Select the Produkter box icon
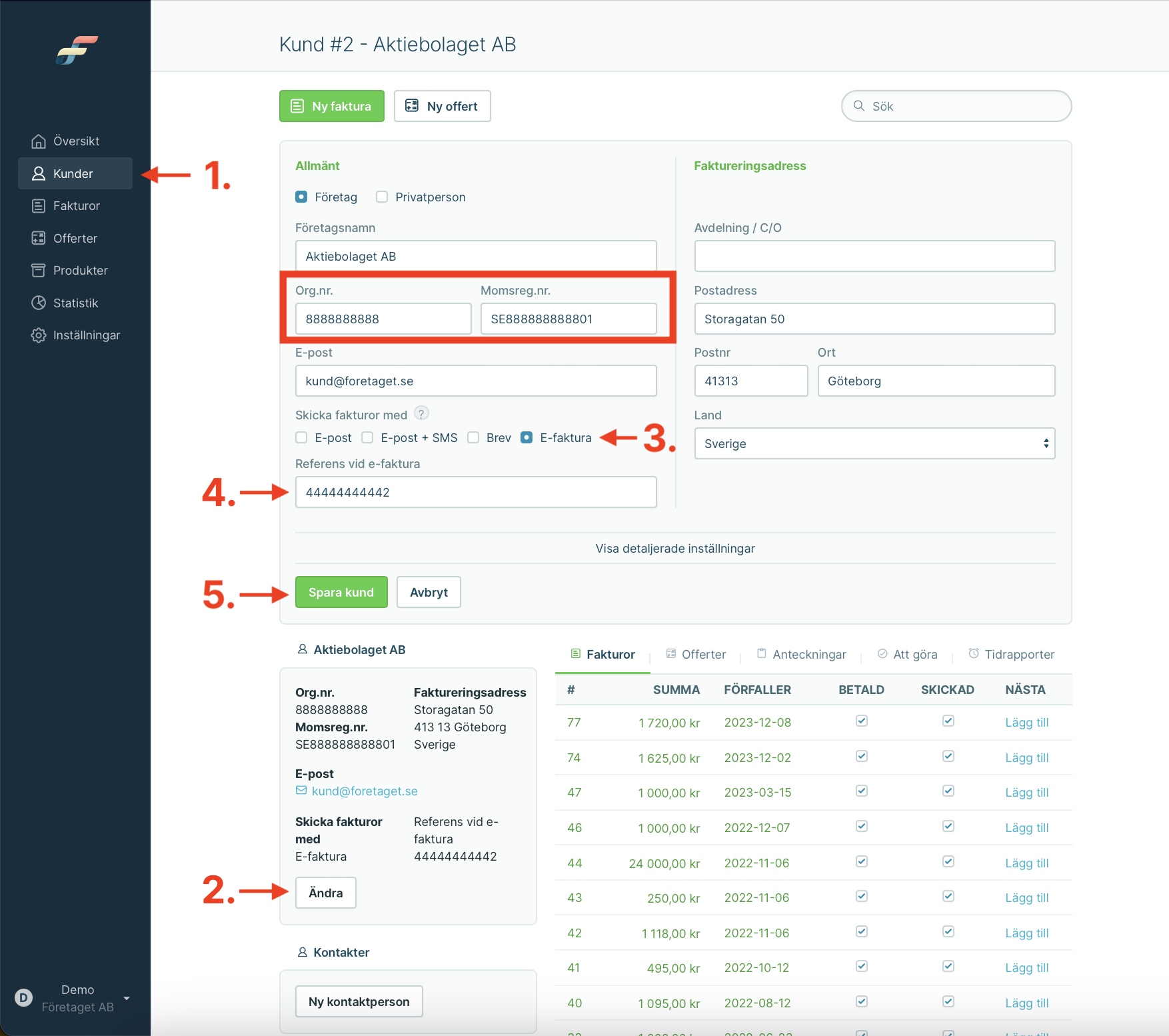Viewport: 1169px width, 1036px height. tap(39, 271)
